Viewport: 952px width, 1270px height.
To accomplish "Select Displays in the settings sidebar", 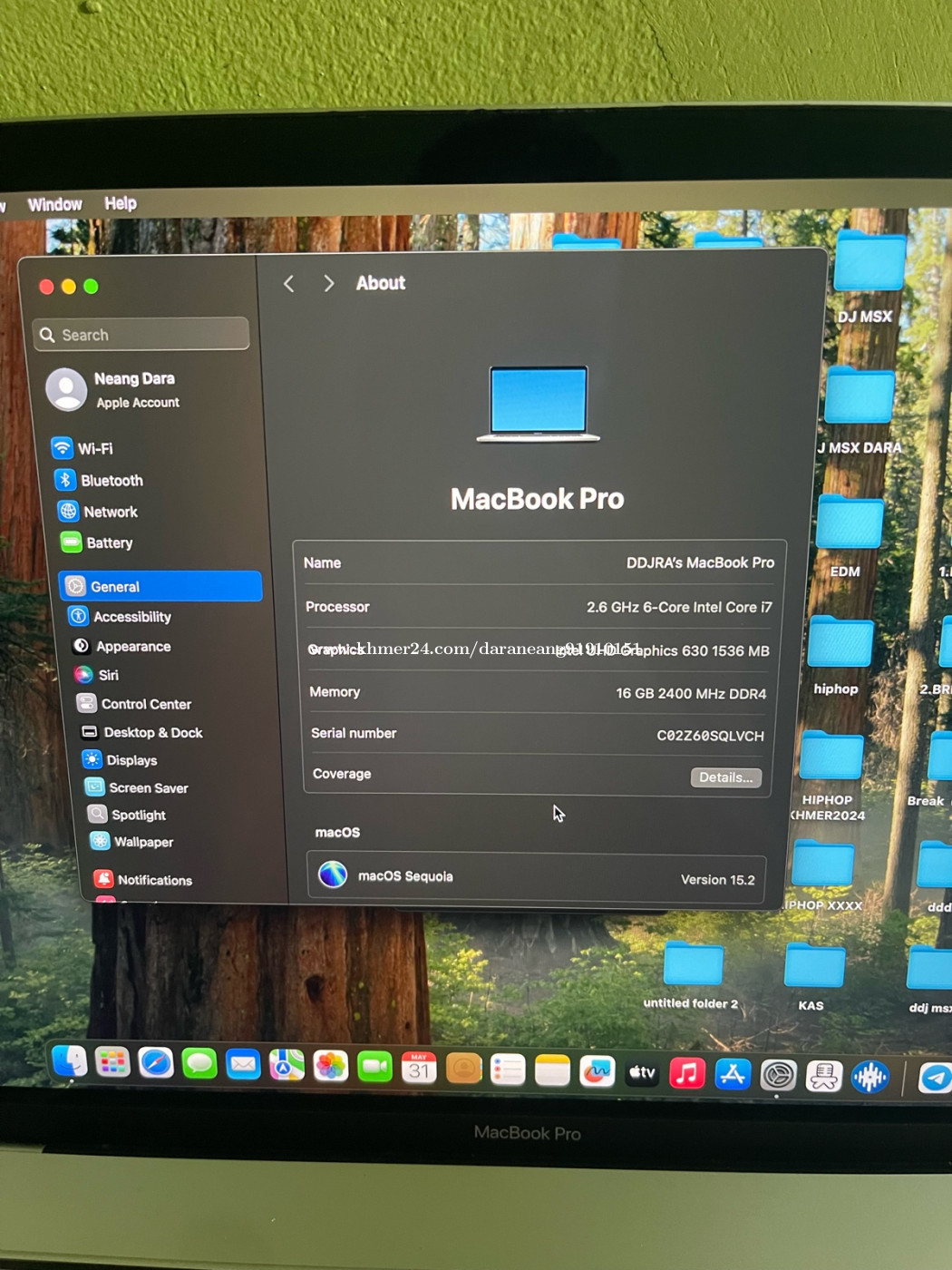I will [x=120, y=760].
